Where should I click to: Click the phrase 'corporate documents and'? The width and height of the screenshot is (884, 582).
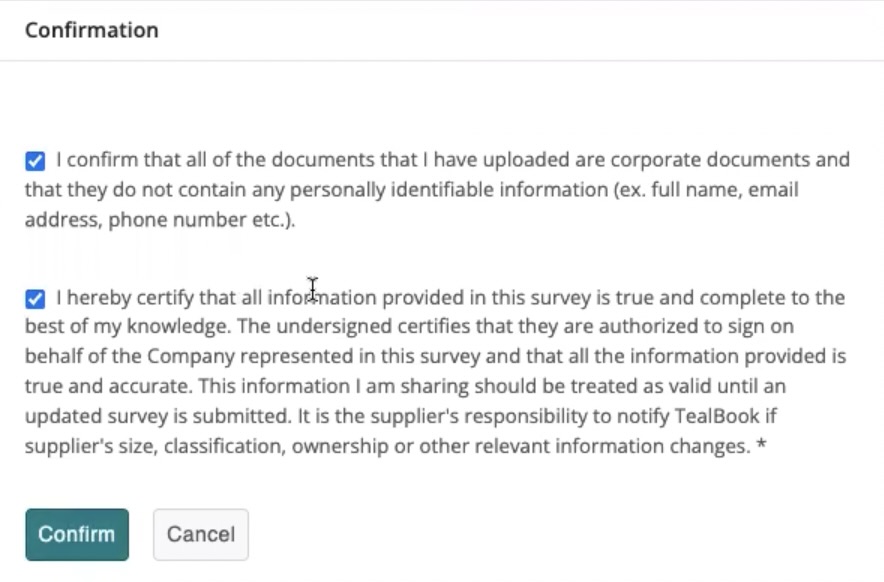pos(744,160)
